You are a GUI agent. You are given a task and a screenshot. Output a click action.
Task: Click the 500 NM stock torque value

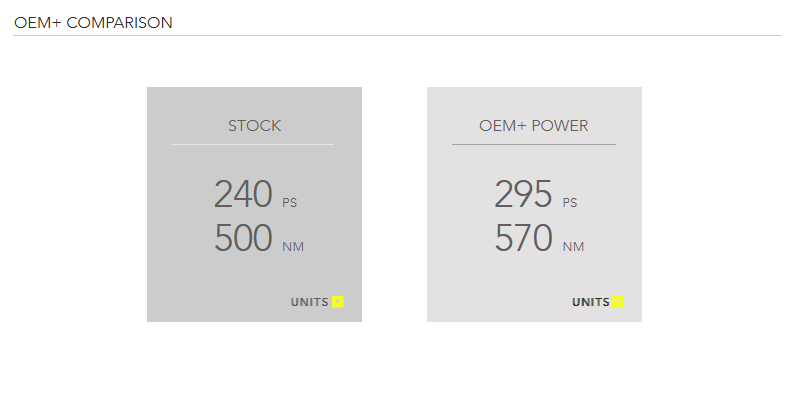258,238
